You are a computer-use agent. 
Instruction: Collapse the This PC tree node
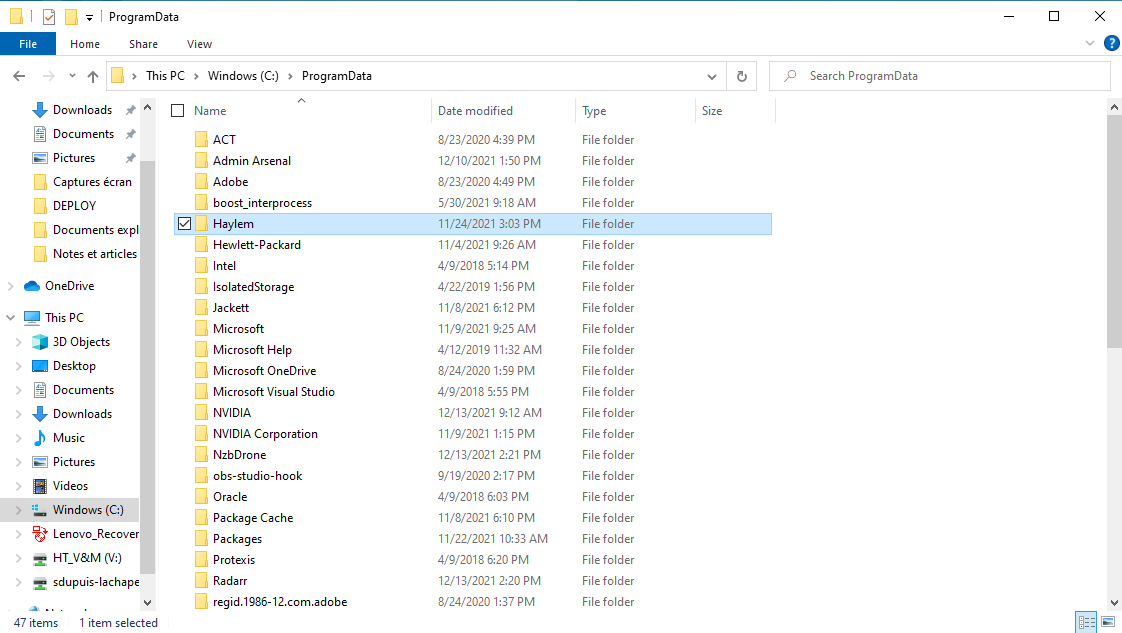tap(11, 318)
